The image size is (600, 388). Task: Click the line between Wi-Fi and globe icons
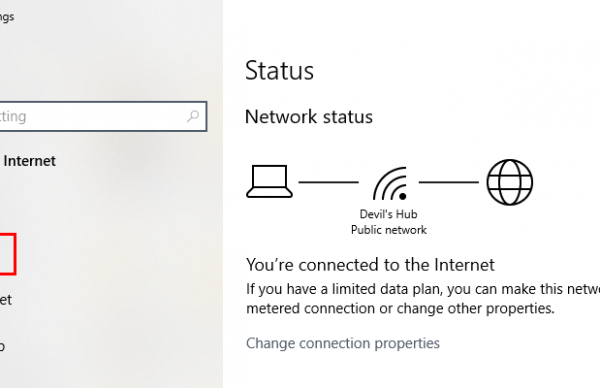[448, 182]
